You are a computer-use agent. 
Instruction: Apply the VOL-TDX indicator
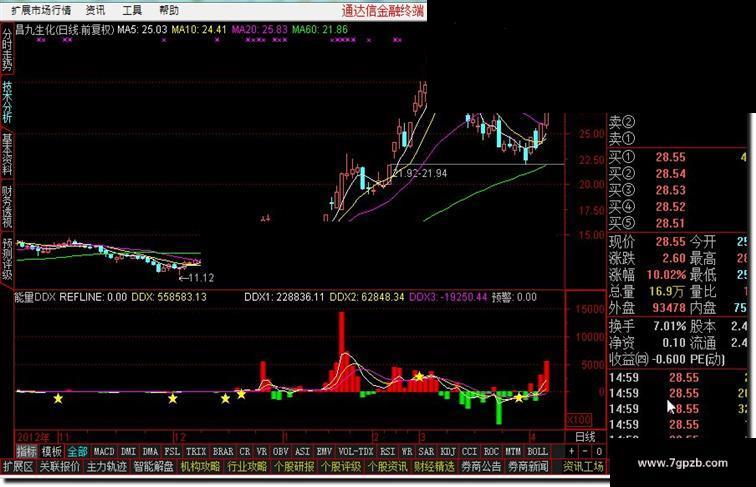point(356,452)
